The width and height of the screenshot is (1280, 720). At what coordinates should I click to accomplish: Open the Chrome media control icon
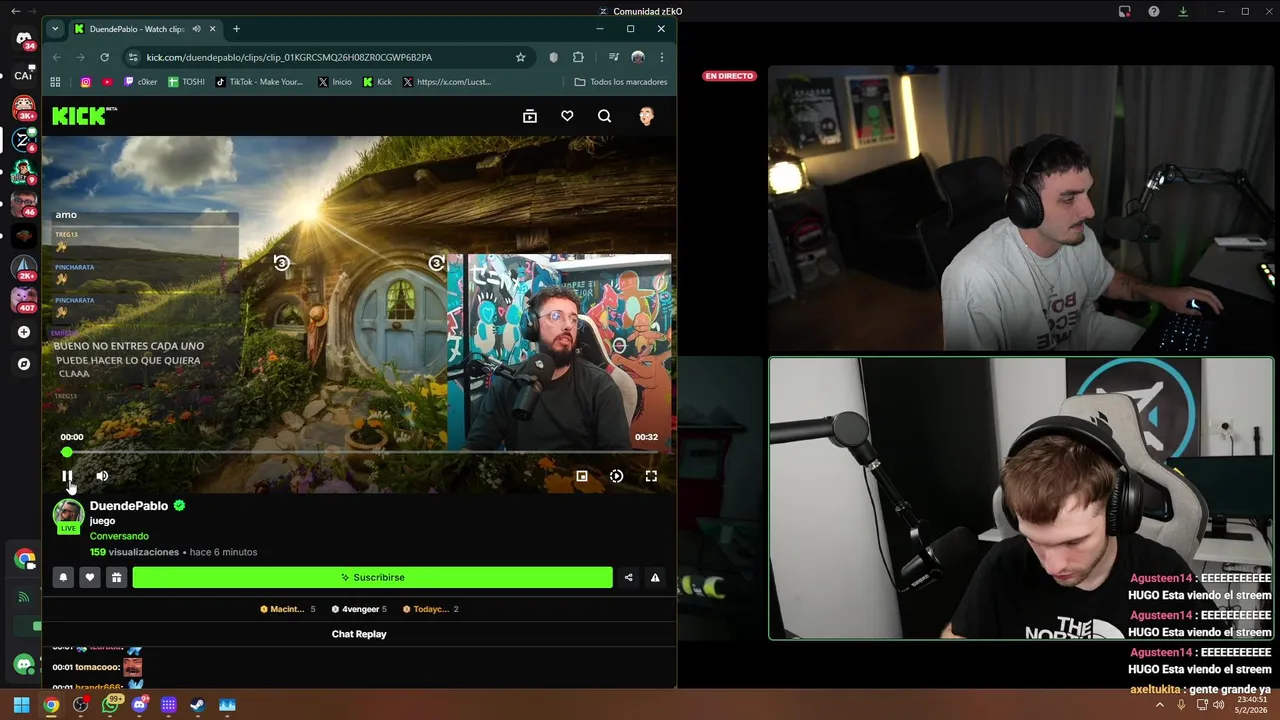pos(613,57)
